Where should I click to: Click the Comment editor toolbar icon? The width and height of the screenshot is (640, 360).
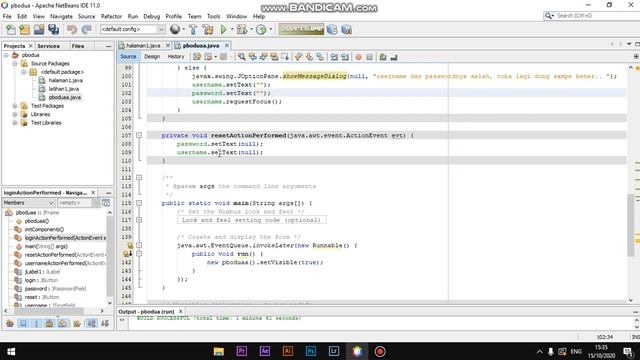coord(383,57)
